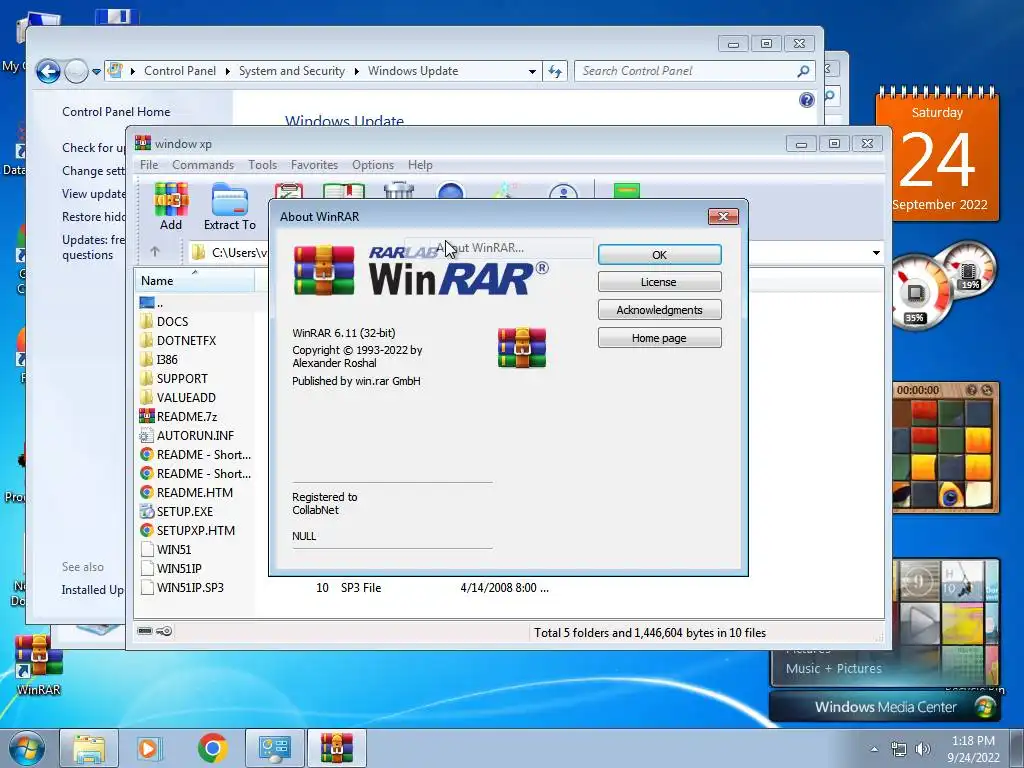The height and width of the screenshot is (768, 1024).
Task: Click the key icon in WinRAR status bar
Action: point(164,631)
